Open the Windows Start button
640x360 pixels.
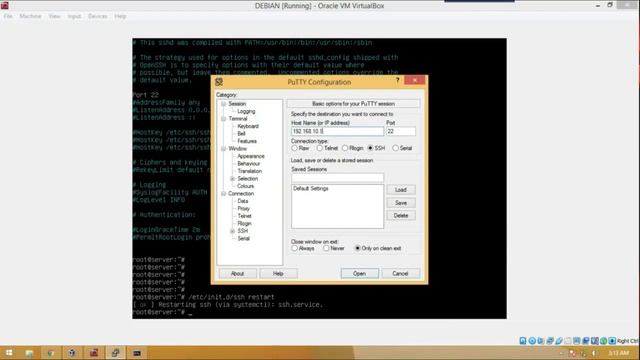pyautogui.click(x=9, y=353)
